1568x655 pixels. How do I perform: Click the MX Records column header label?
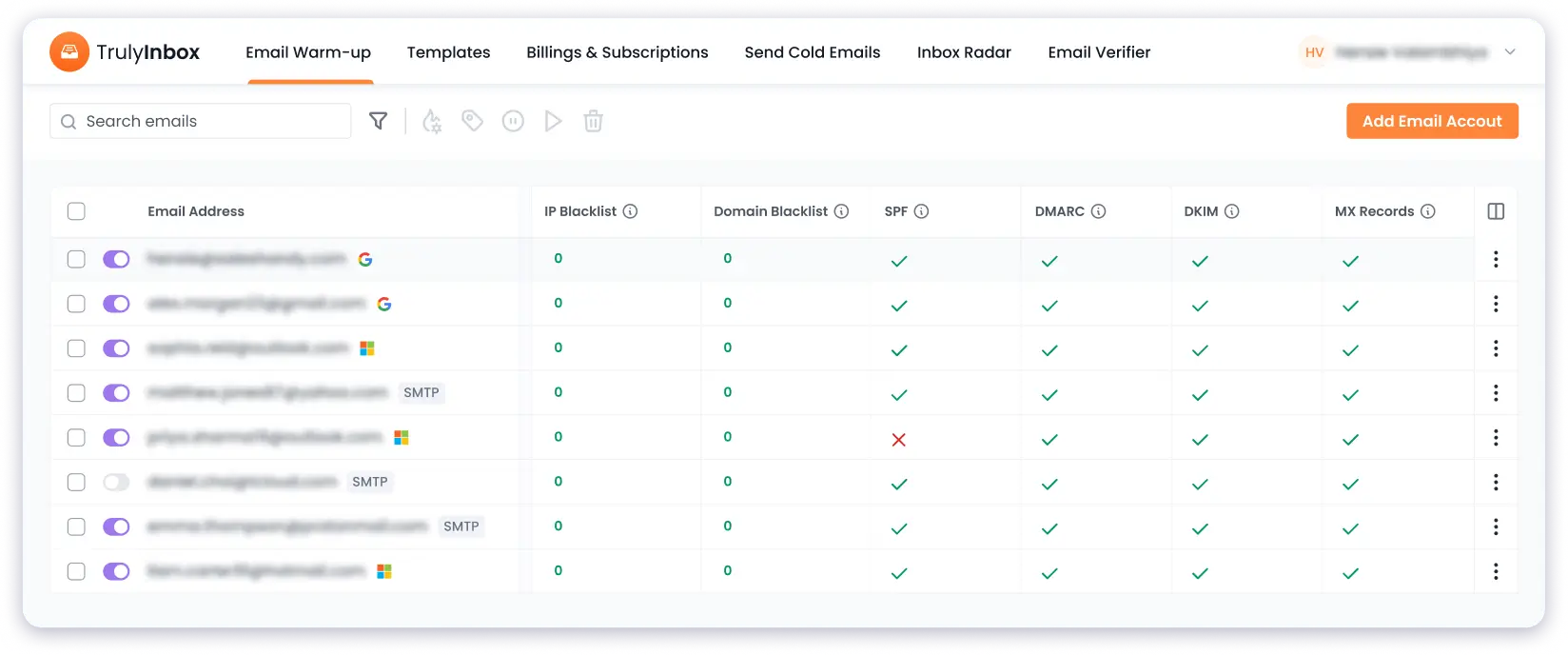(x=1374, y=211)
